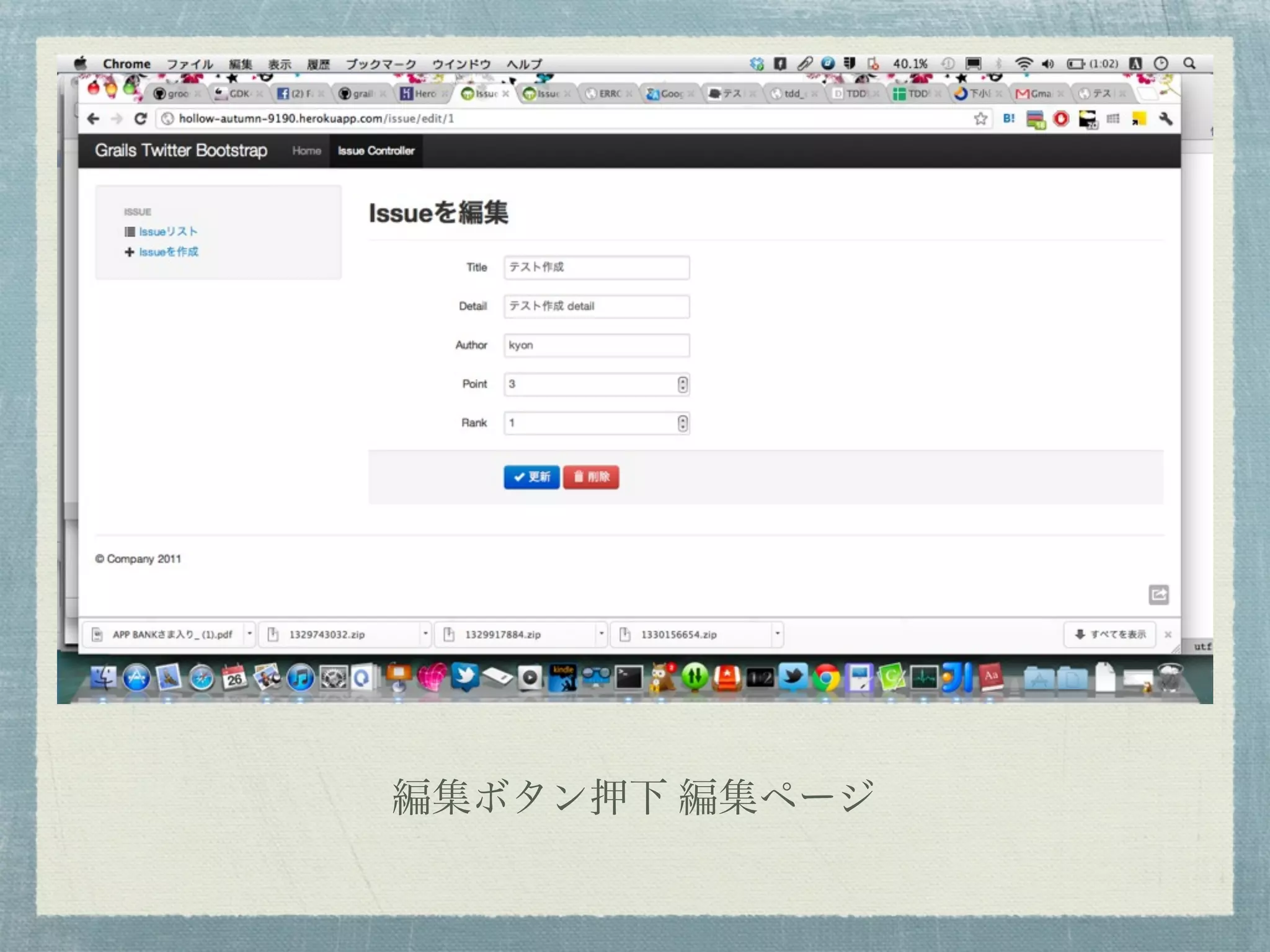Click the share icon at page bottom right
Viewport: 1270px width, 952px height.
tap(1158, 595)
